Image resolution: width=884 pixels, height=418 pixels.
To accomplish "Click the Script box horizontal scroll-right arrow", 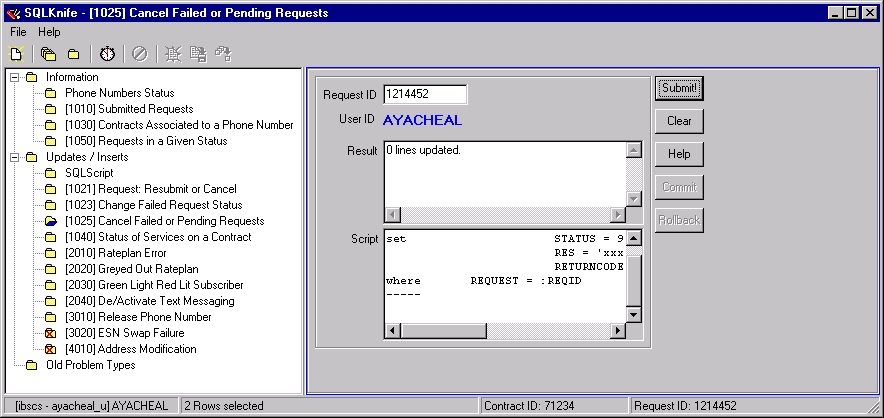I will 618,331.
